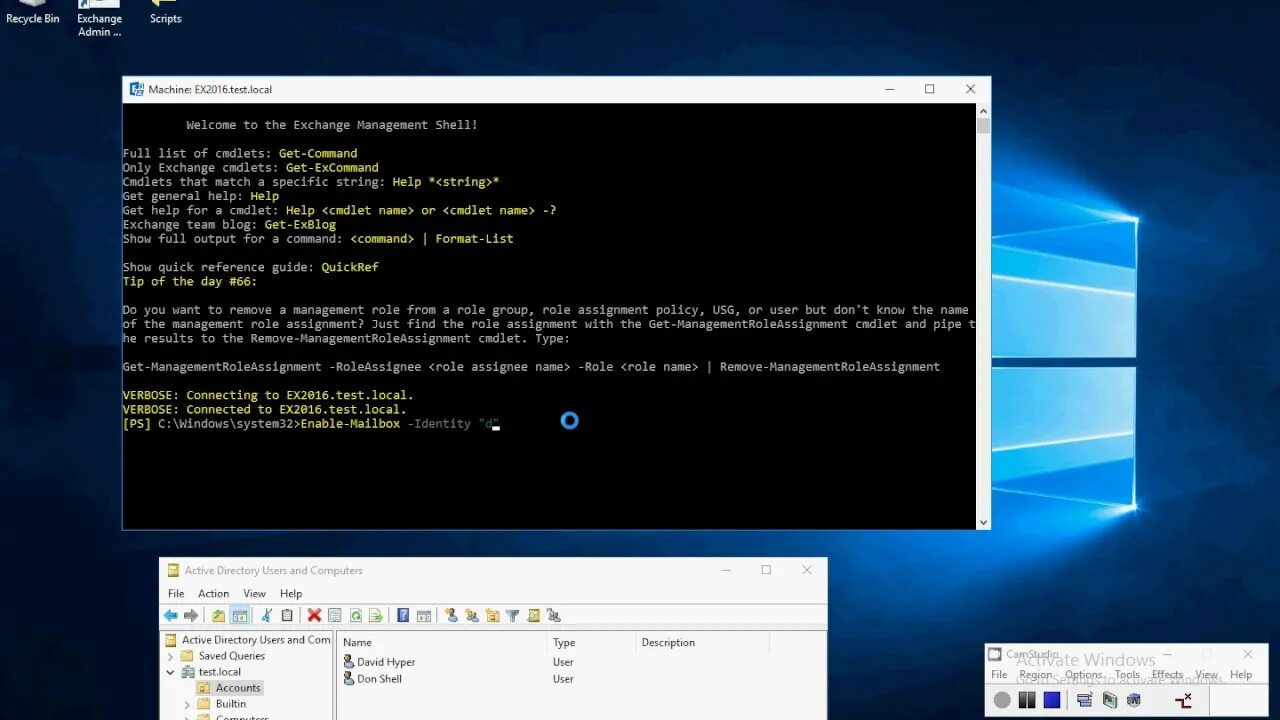Open Exchange Admin desktop shortcut

99,19
